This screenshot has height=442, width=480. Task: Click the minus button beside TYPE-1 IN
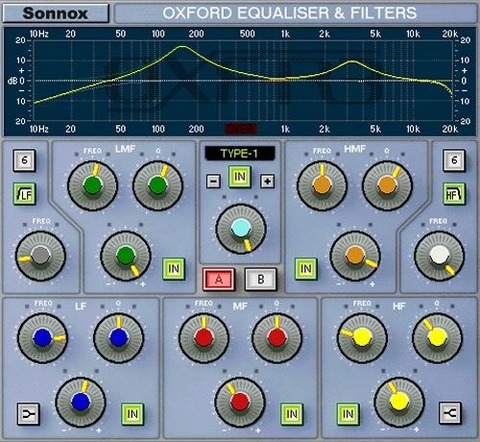(213, 181)
